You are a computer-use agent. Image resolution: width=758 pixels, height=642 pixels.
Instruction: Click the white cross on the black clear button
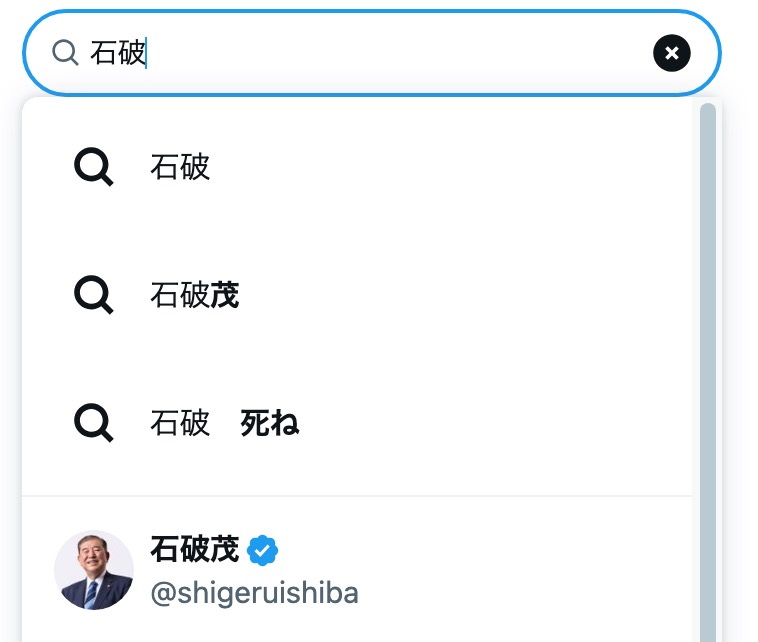(671, 53)
